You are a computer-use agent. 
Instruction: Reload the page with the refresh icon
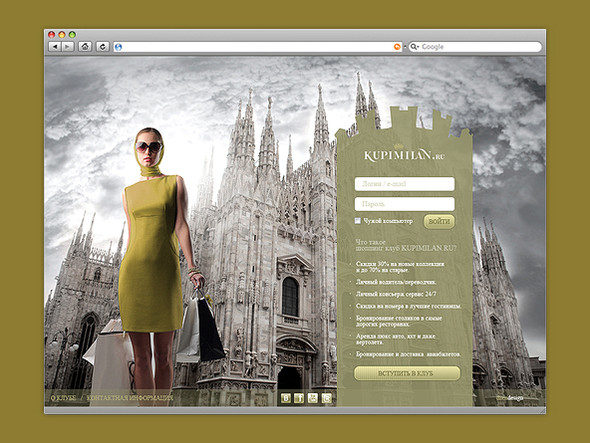pyautogui.click(x=102, y=47)
